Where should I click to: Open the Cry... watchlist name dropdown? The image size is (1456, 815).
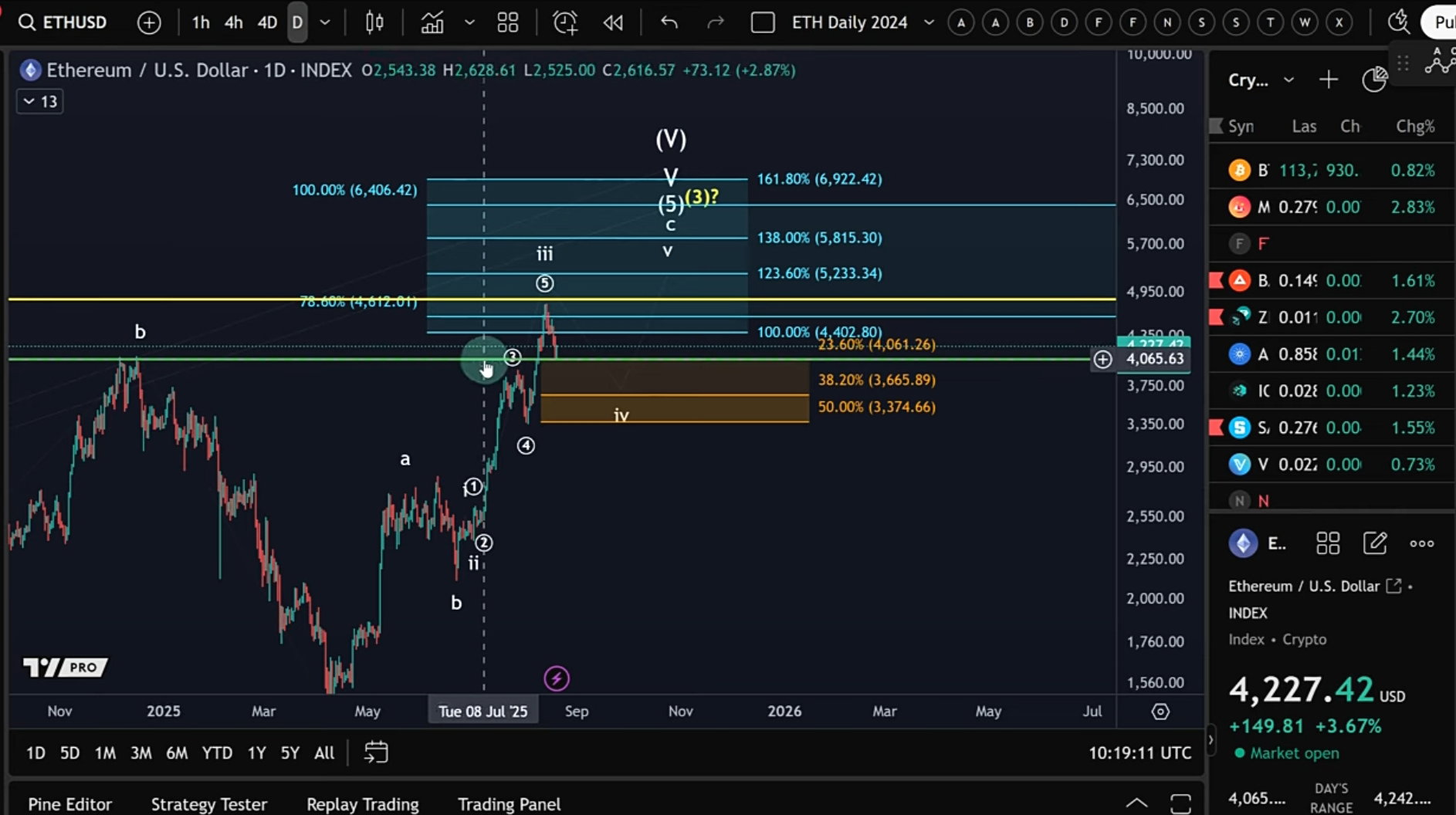[x=1261, y=79]
